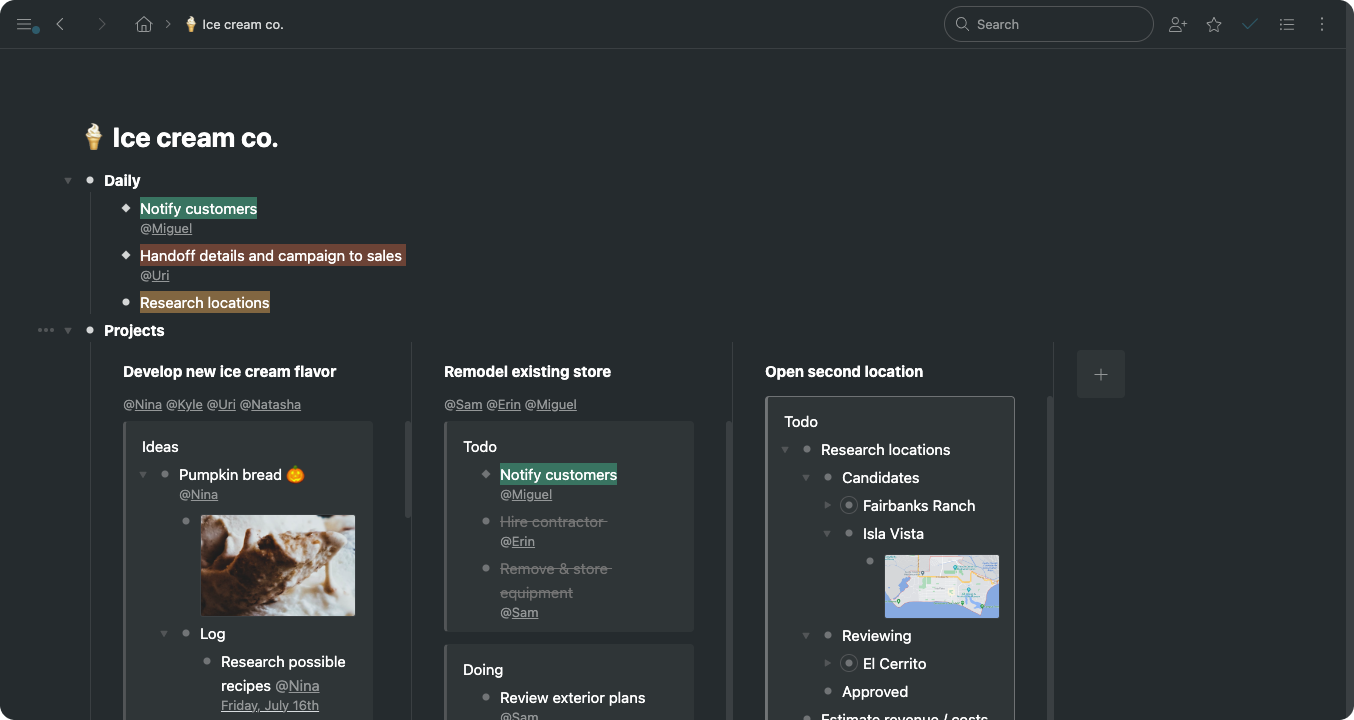Screen dimensions: 1354x720
Task: Toggle show completed items checkmark
Action: pos(1250,25)
